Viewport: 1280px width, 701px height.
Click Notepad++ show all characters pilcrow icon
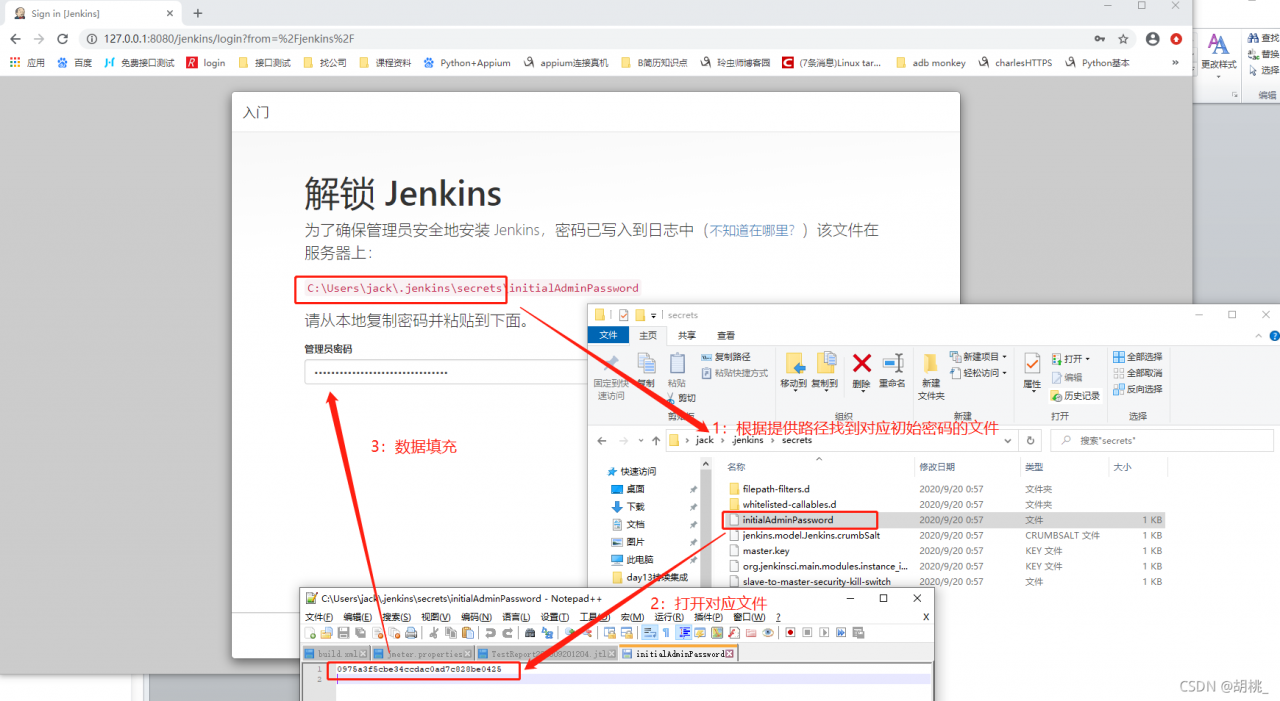pyautogui.click(x=666, y=633)
